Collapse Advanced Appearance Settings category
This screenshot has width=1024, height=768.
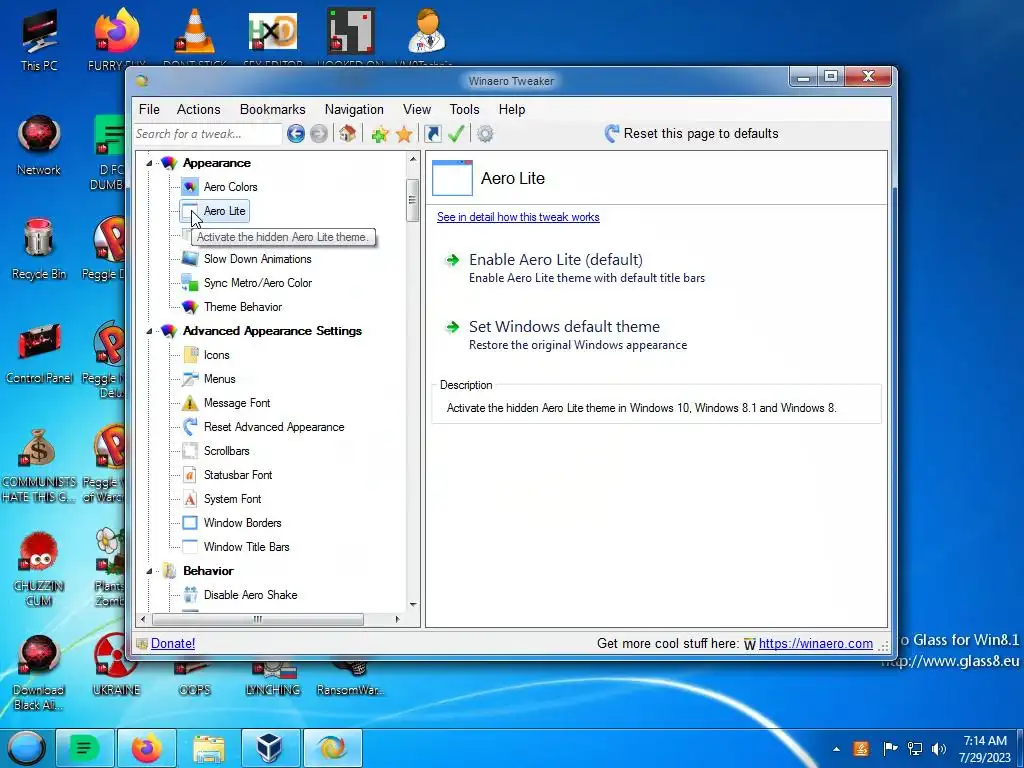point(149,331)
